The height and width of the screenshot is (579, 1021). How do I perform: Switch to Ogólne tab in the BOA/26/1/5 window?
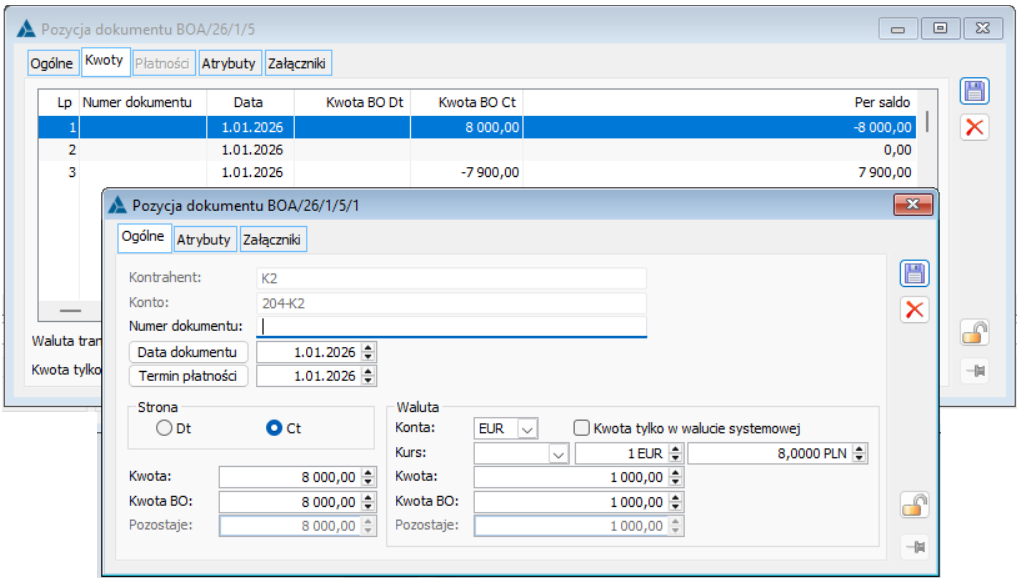[52, 63]
